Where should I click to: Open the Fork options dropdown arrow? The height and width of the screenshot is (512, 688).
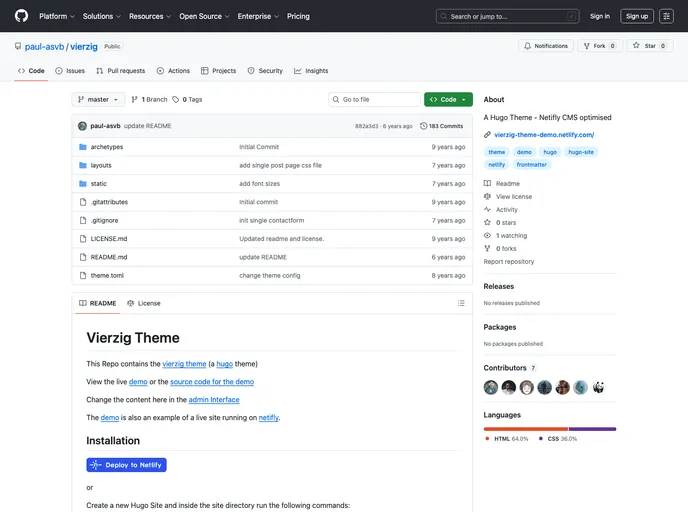pos(626,46)
